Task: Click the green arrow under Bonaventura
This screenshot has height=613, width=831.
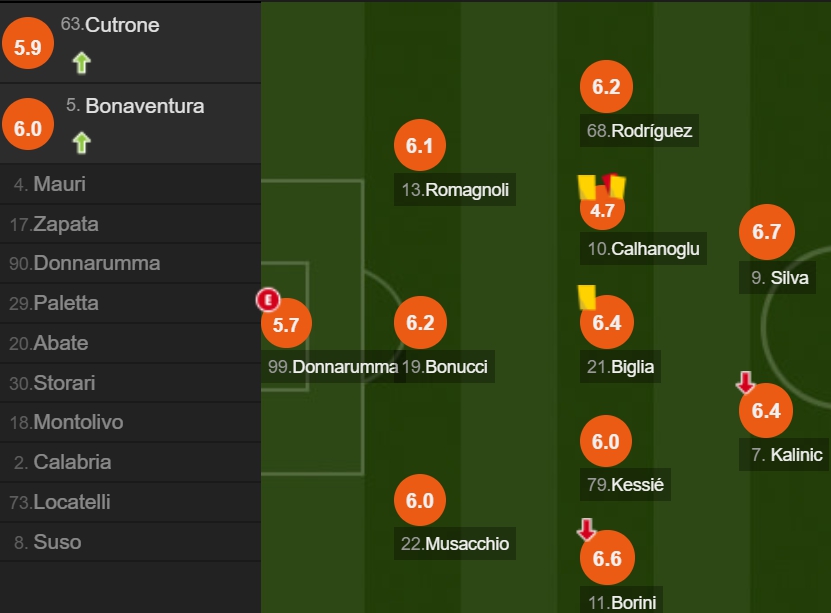Action: click(82, 143)
